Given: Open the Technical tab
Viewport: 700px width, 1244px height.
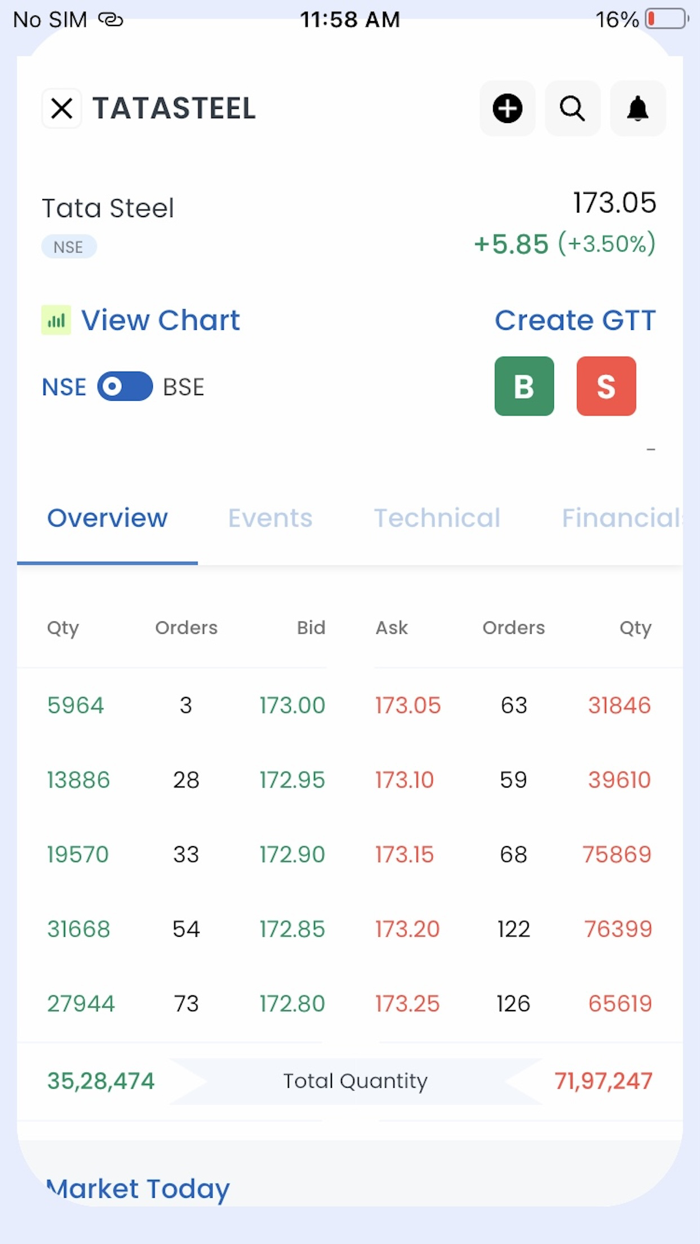Looking at the screenshot, I should point(437,518).
